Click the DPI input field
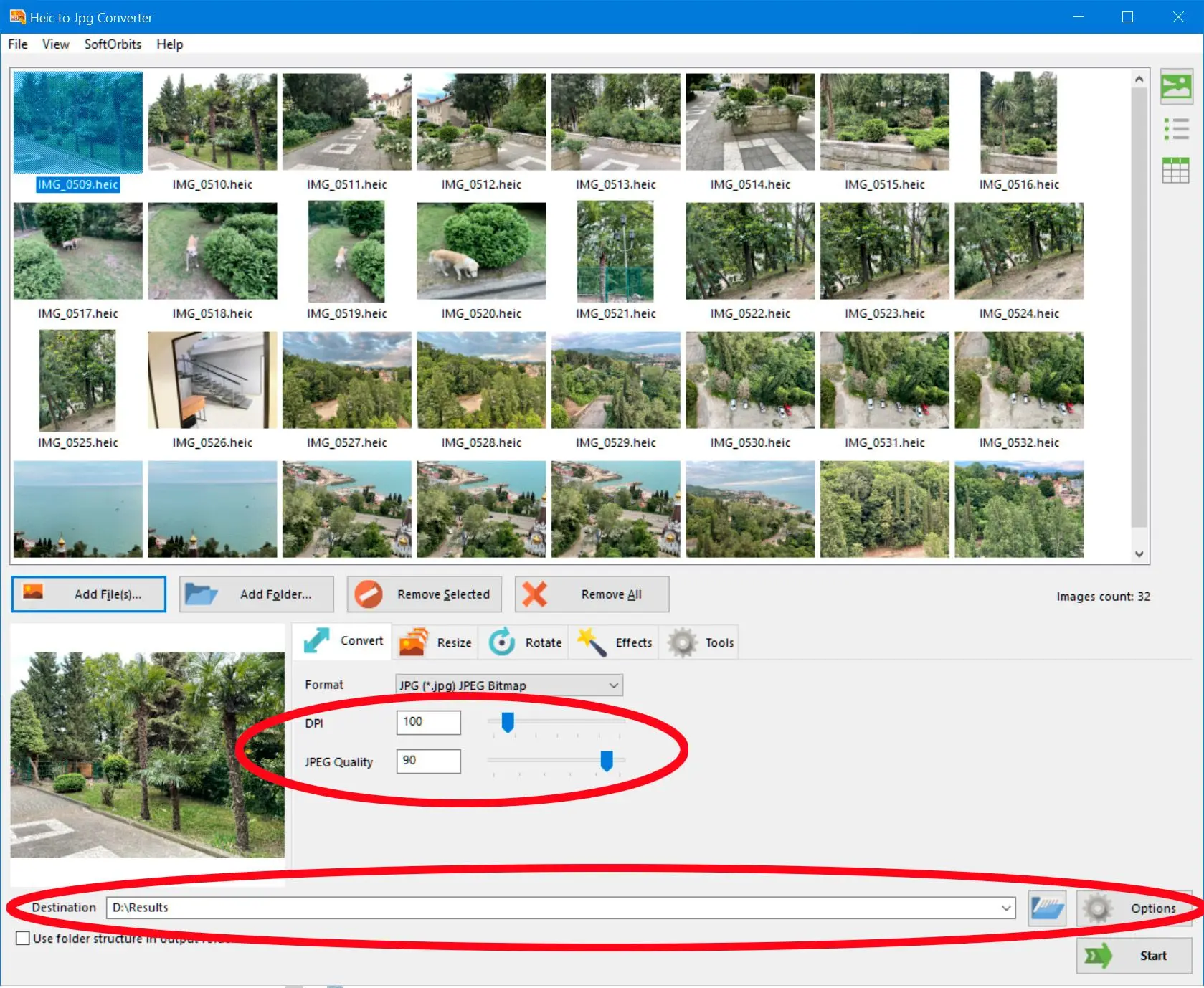The height and width of the screenshot is (988, 1204). point(428,722)
